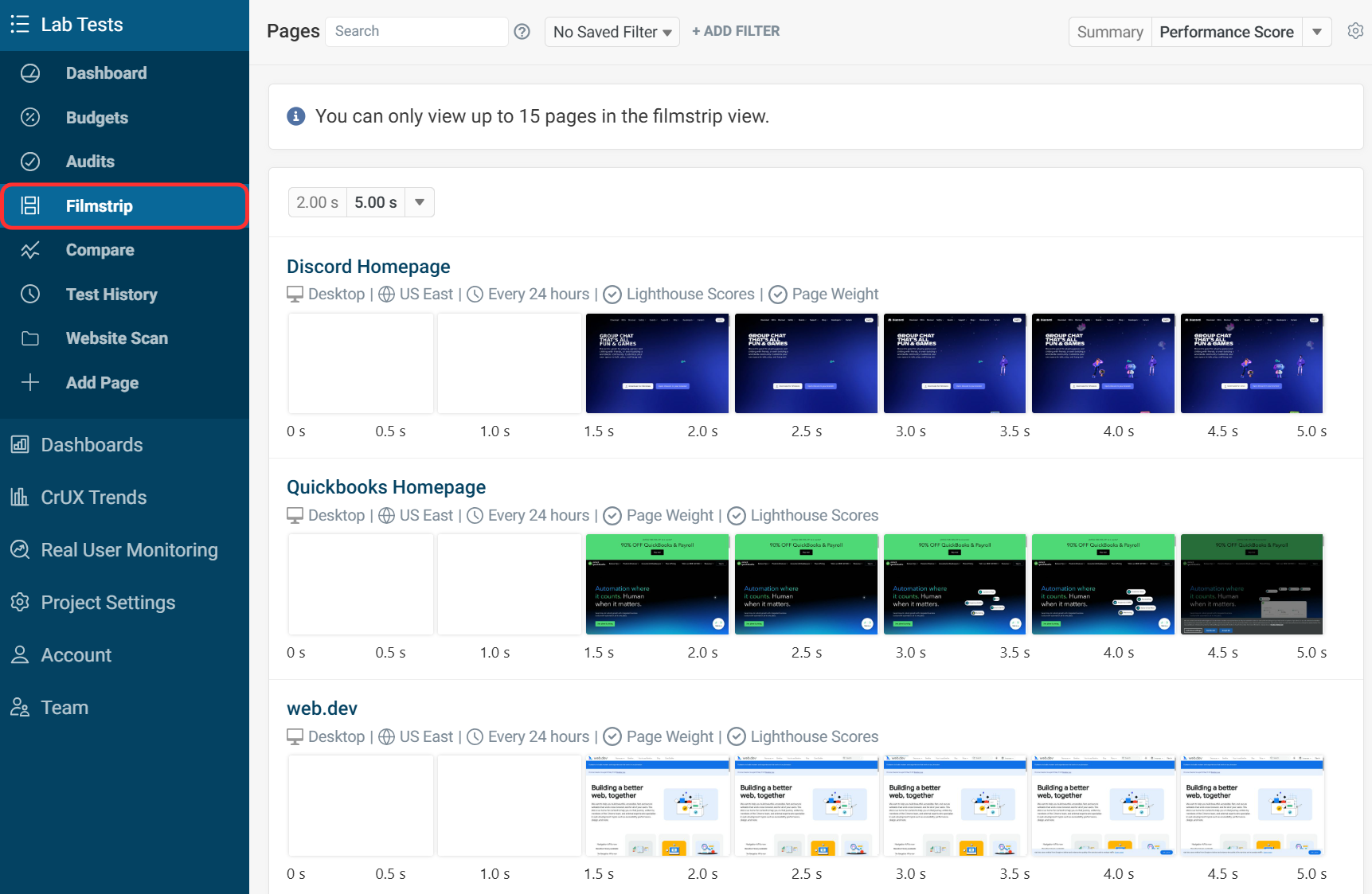Screen dimensions: 1372x894
Task: Open the No Saved Filter dropdown
Action: pyautogui.click(x=612, y=32)
